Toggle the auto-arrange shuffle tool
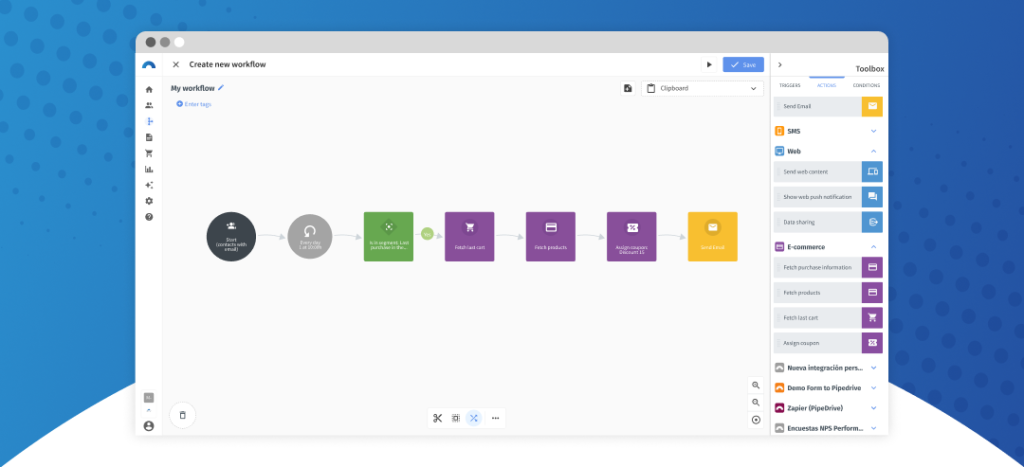1024x467 pixels. point(474,418)
